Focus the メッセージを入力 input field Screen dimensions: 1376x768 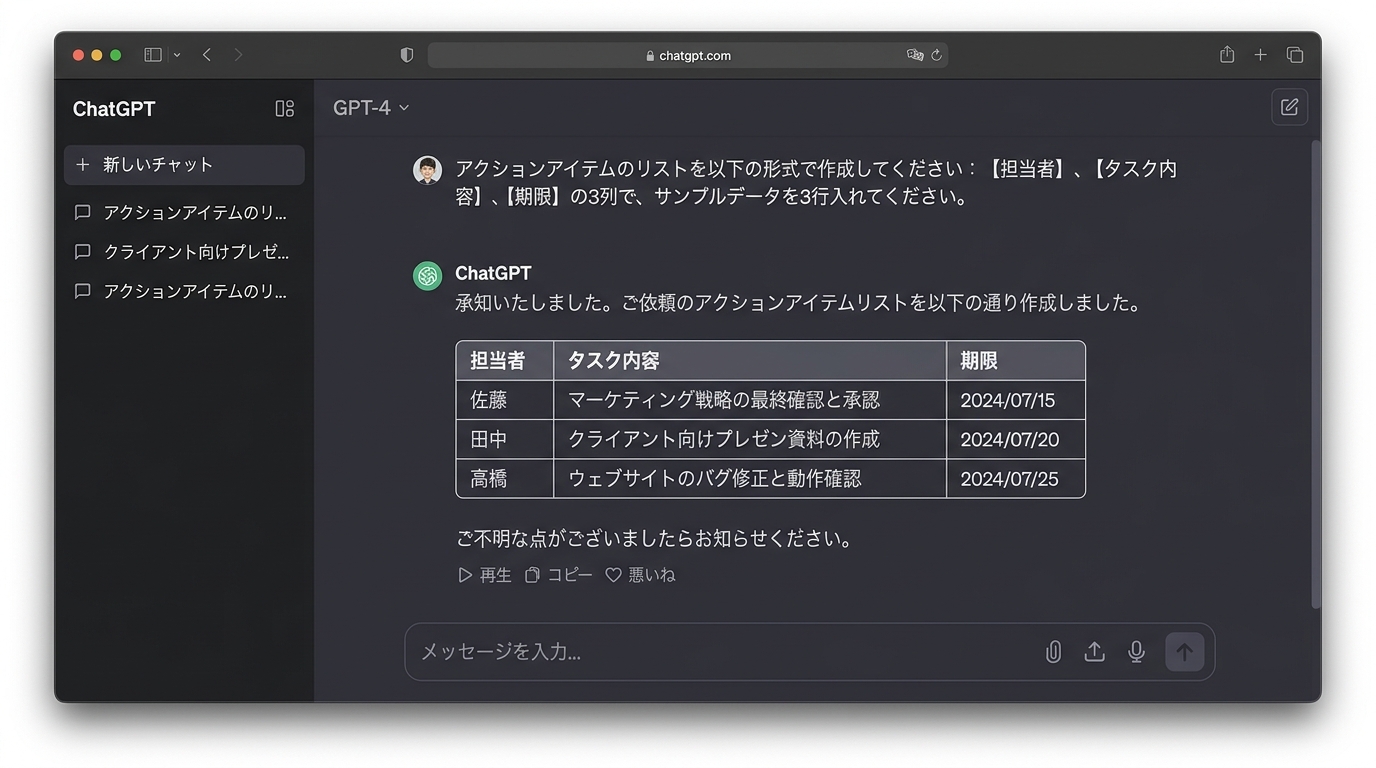pyautogui.click(x=720, y=652)
